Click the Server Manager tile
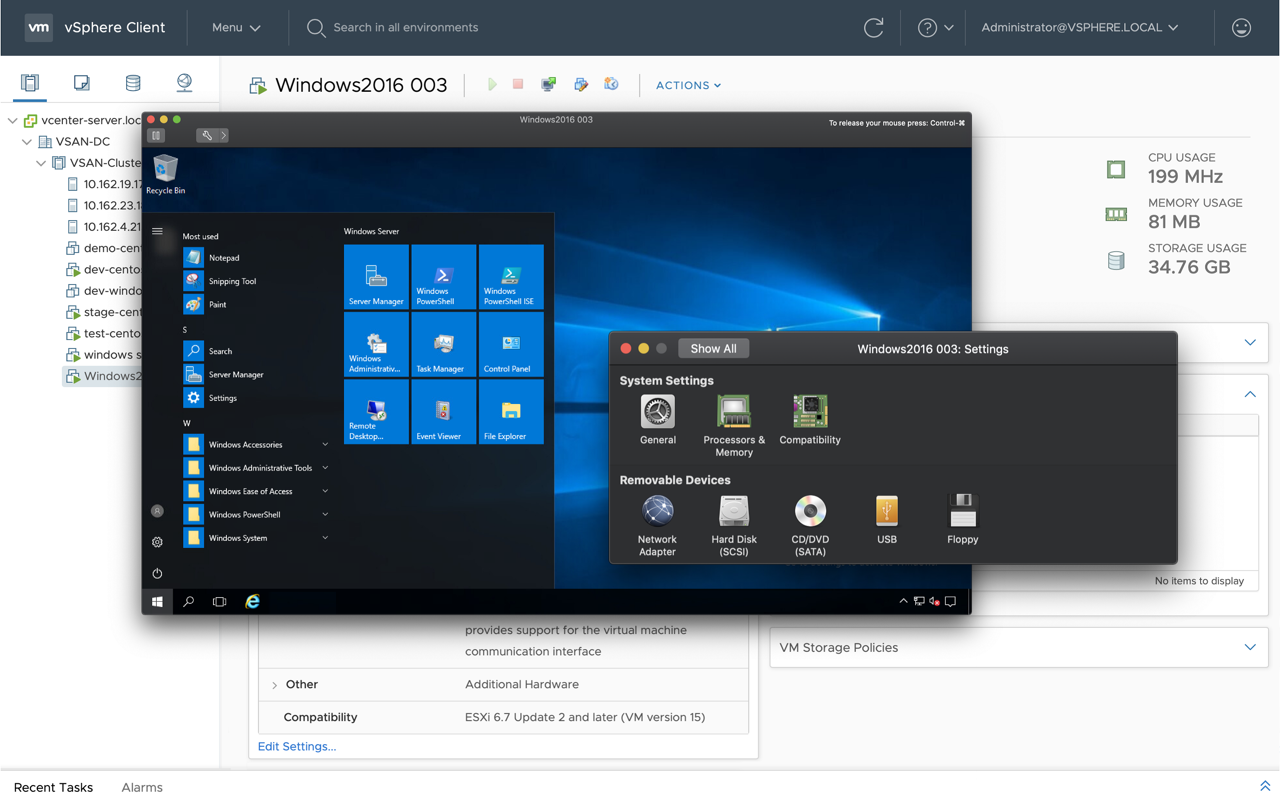This screenshot has height=800, width=1280. [376, 277]
